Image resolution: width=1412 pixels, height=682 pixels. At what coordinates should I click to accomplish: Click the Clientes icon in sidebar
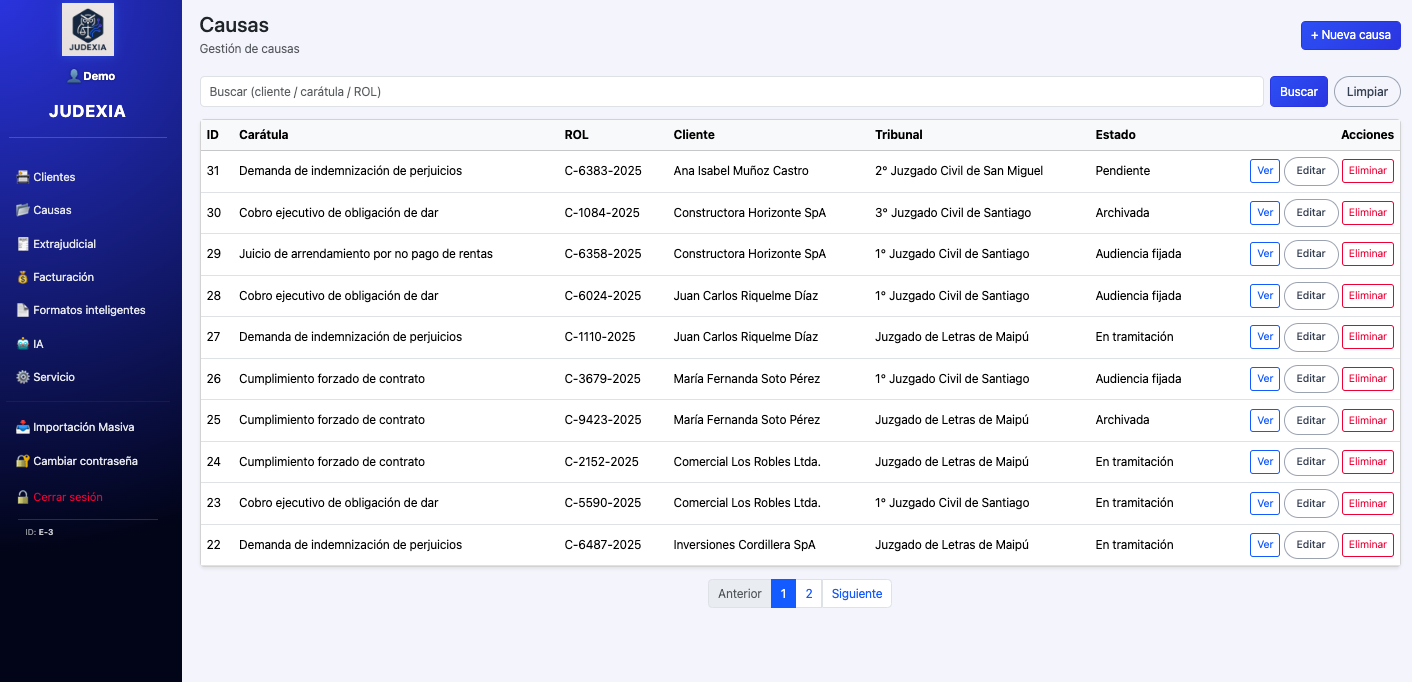[23, 177]
